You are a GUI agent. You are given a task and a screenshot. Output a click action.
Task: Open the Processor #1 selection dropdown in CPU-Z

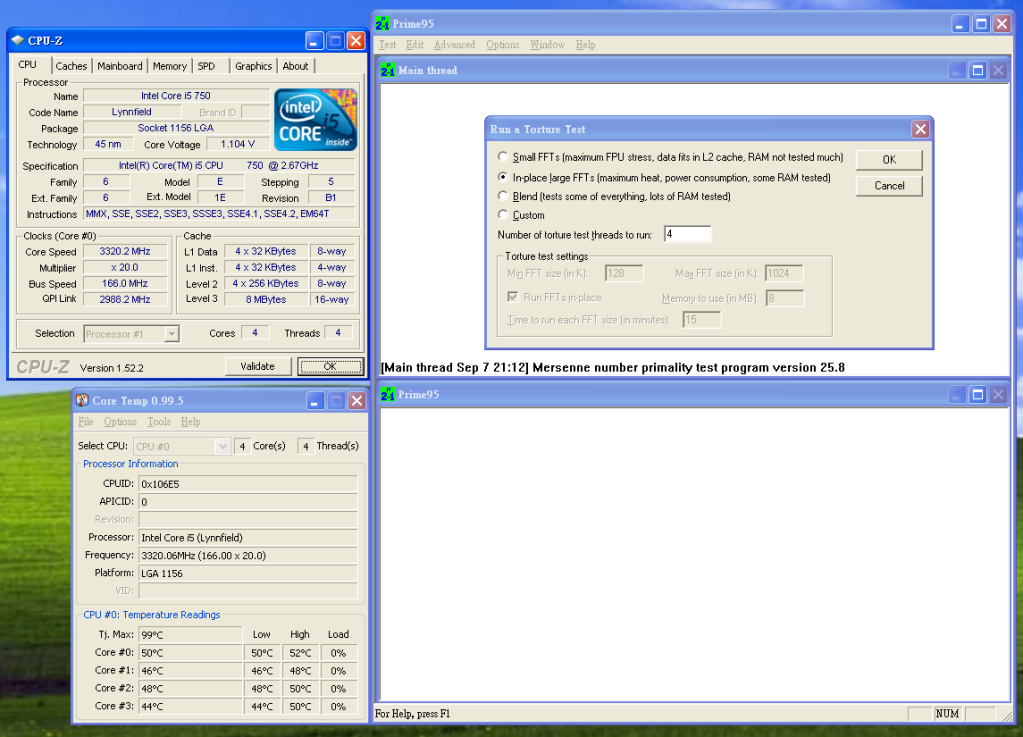point(132,334)
